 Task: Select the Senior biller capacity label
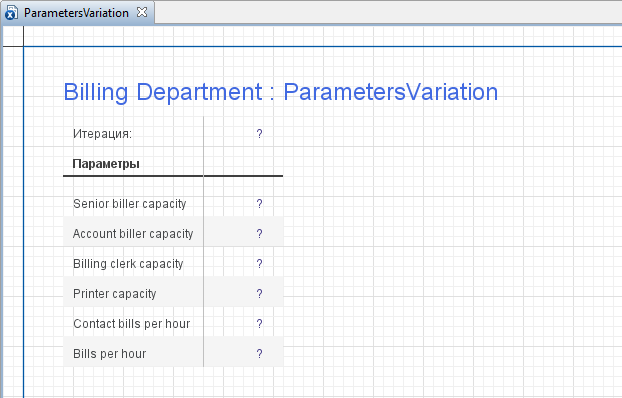pyautogui.click(x=130, y=204)
